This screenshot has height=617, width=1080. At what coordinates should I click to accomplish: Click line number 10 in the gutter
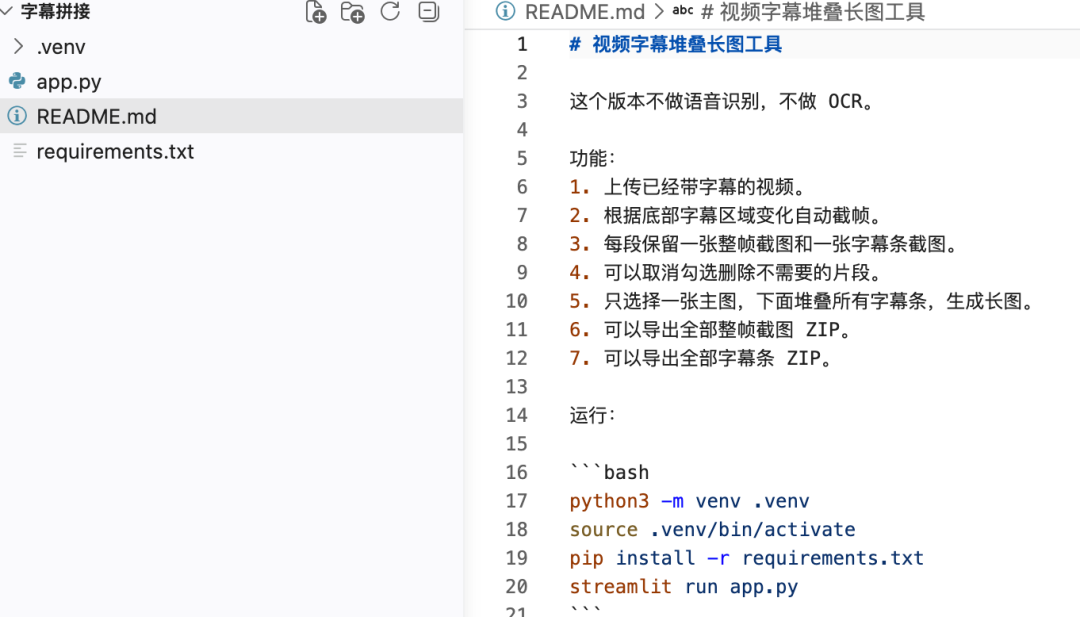coord(517,301)
